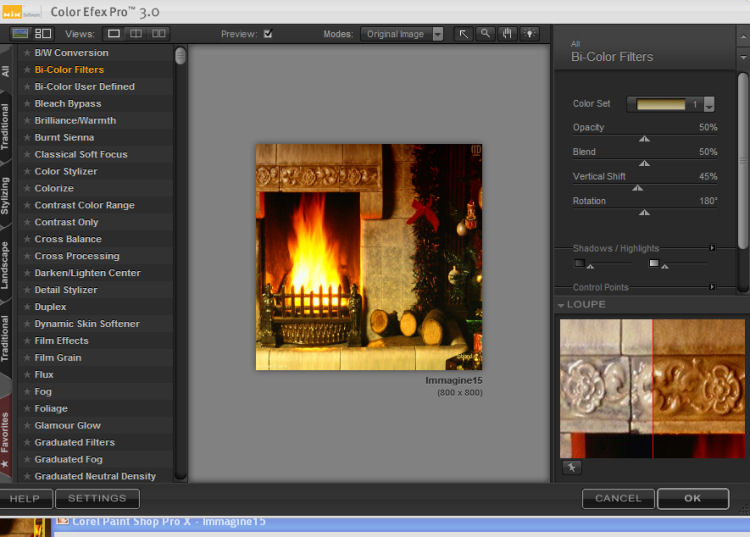Select the Foliage filter

coord(51,408)
